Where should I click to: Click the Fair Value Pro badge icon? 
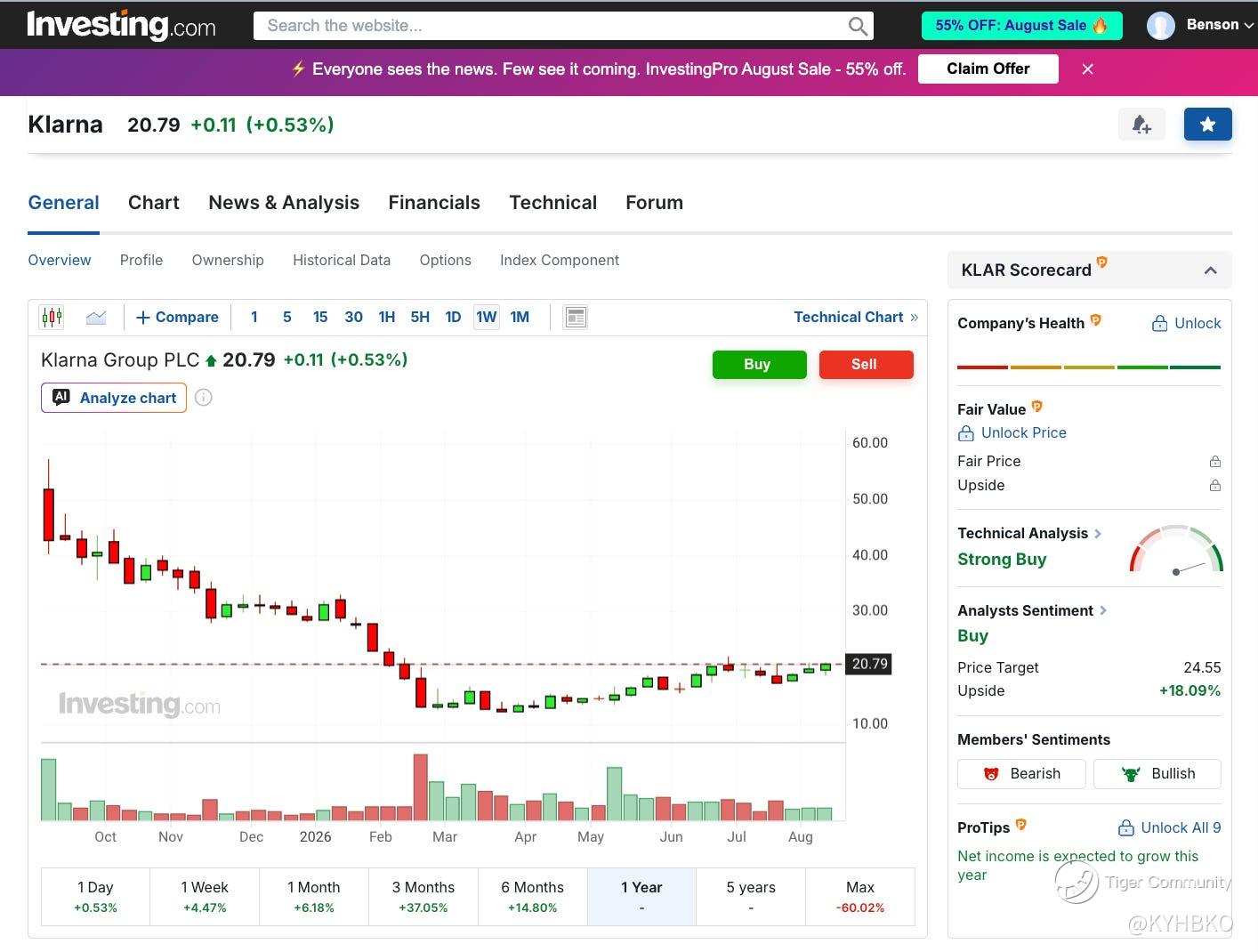[x=1036, y=407]
